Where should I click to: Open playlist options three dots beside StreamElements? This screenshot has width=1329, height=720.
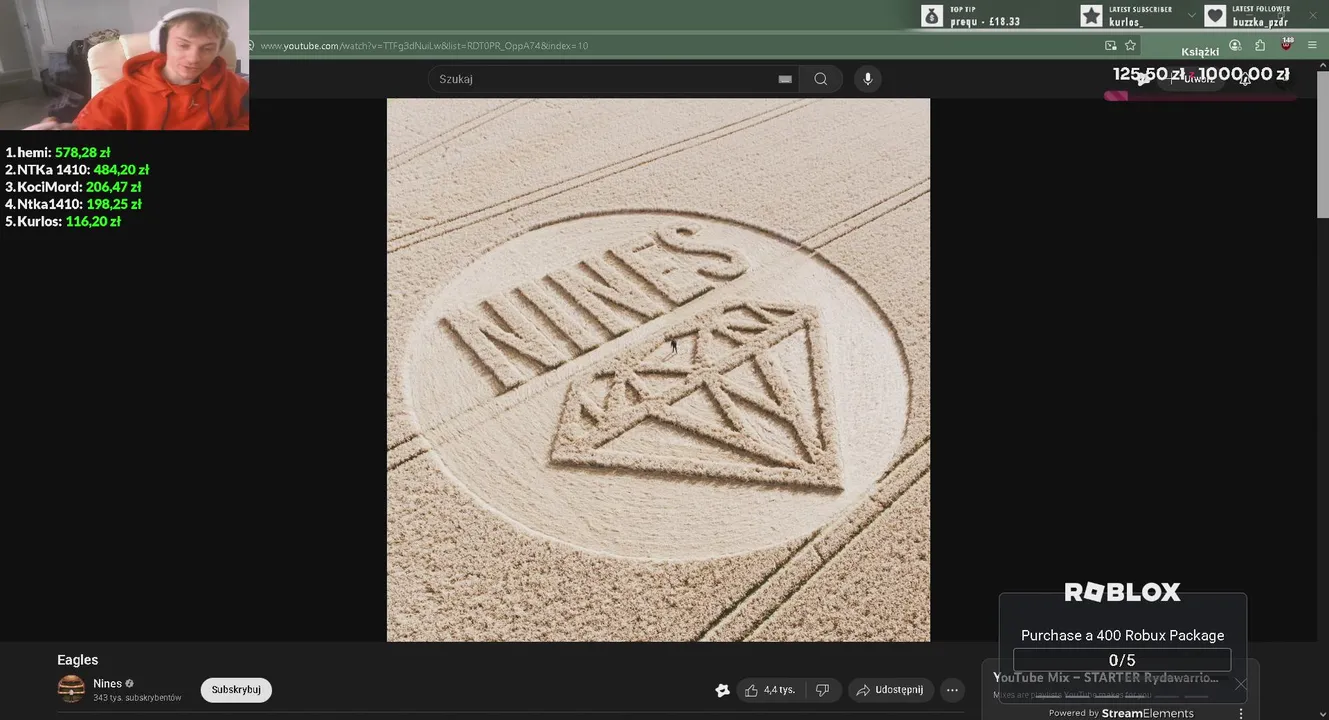point(1241,713)
